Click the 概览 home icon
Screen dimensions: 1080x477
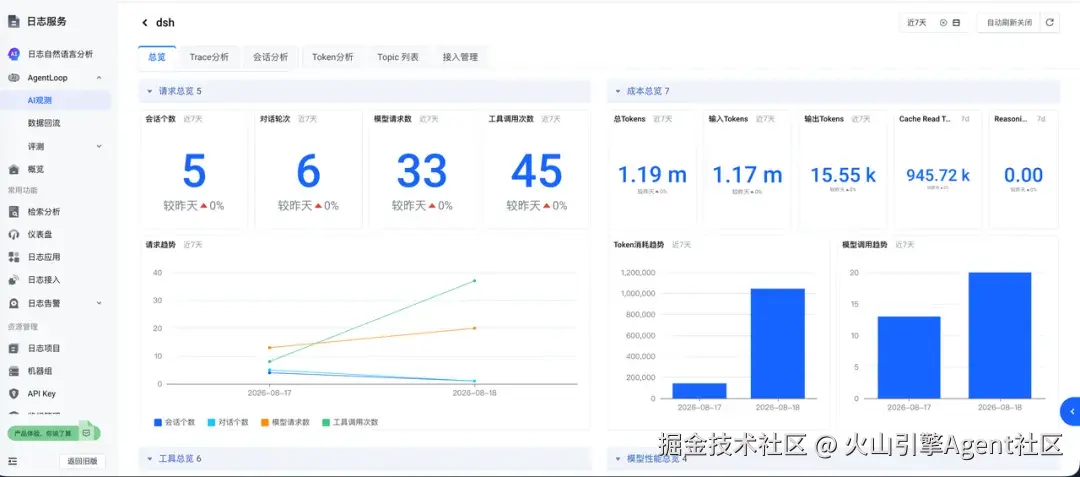point(14,169)
